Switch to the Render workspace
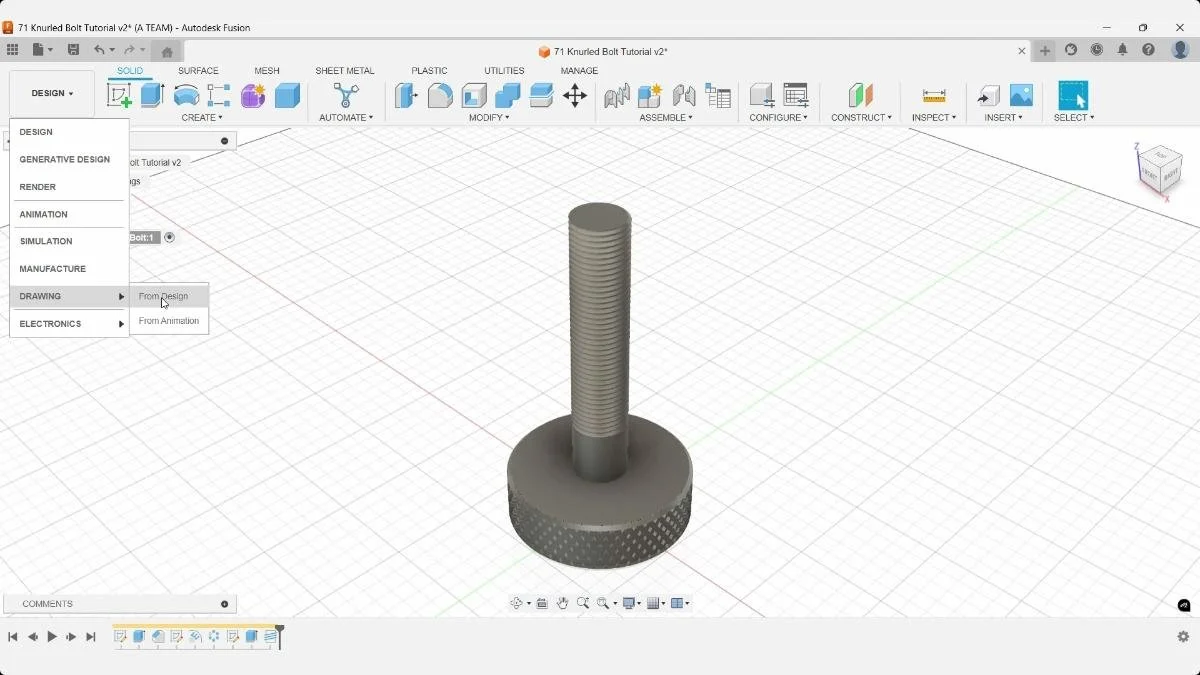This screenshot has height=675, width=1200. [69, 187]
